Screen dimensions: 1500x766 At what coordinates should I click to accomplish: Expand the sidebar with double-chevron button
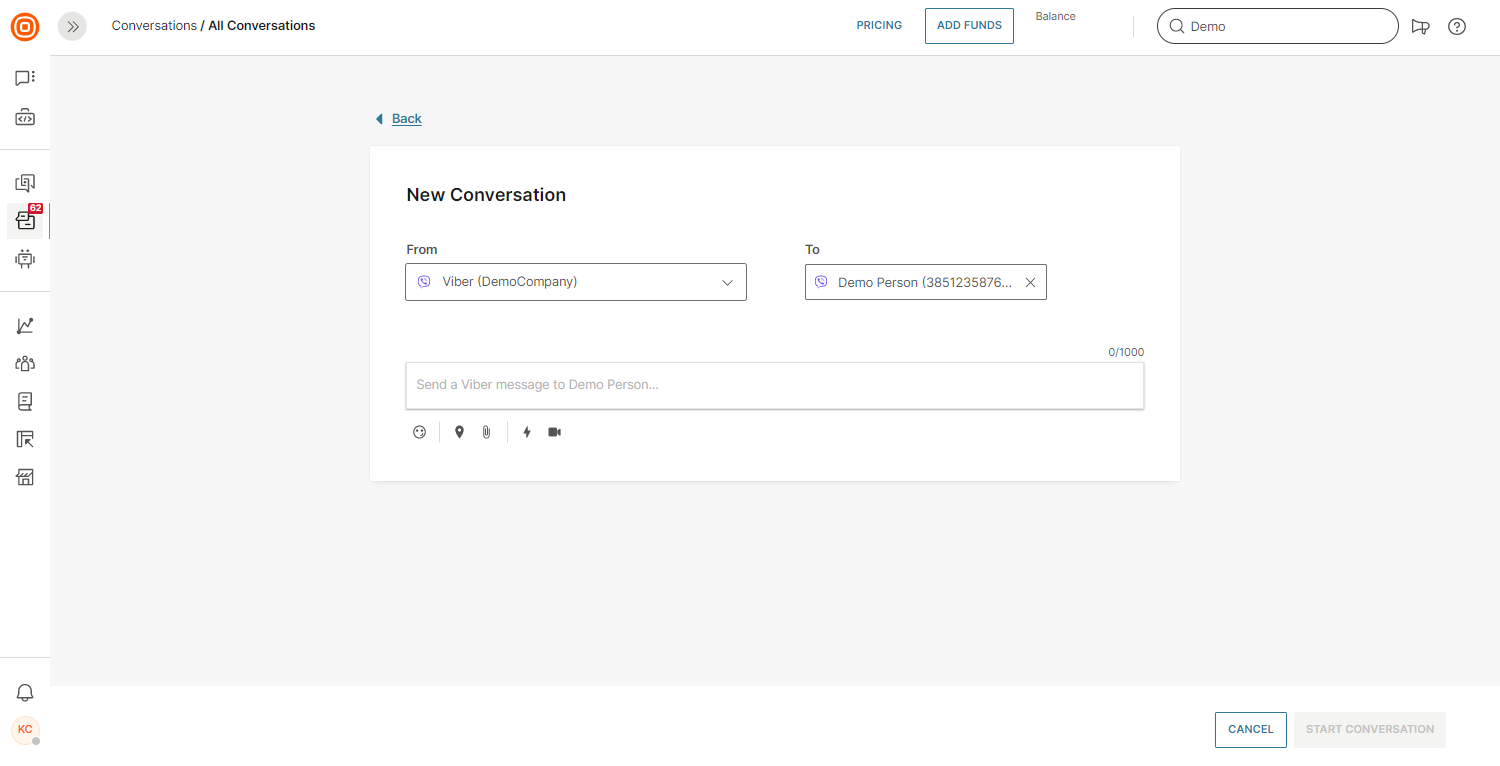coord(72,27)
